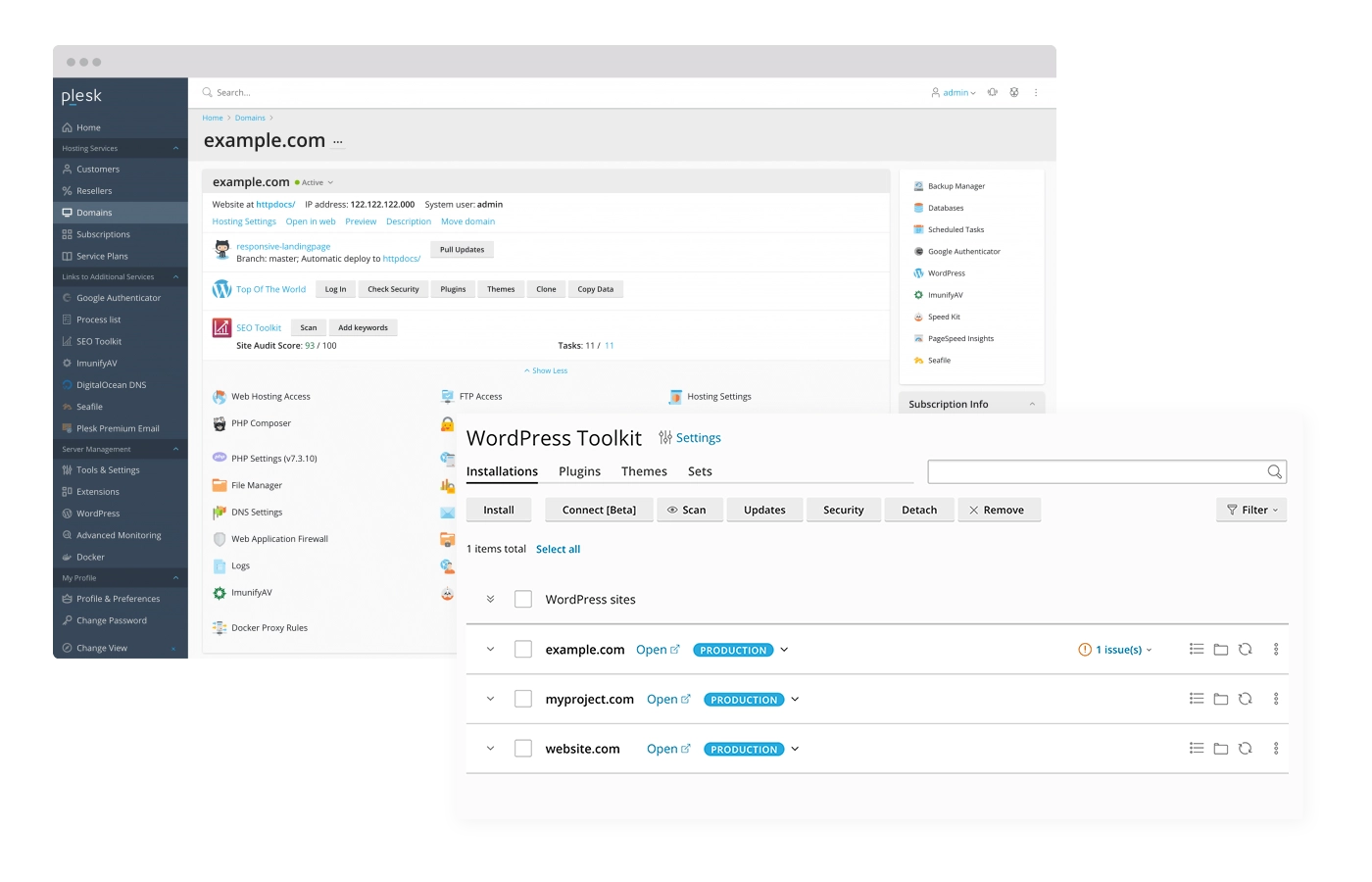Click the list view icon for example.com
The width and height of the screenshot is (1372, 882).
[1197, 649]
